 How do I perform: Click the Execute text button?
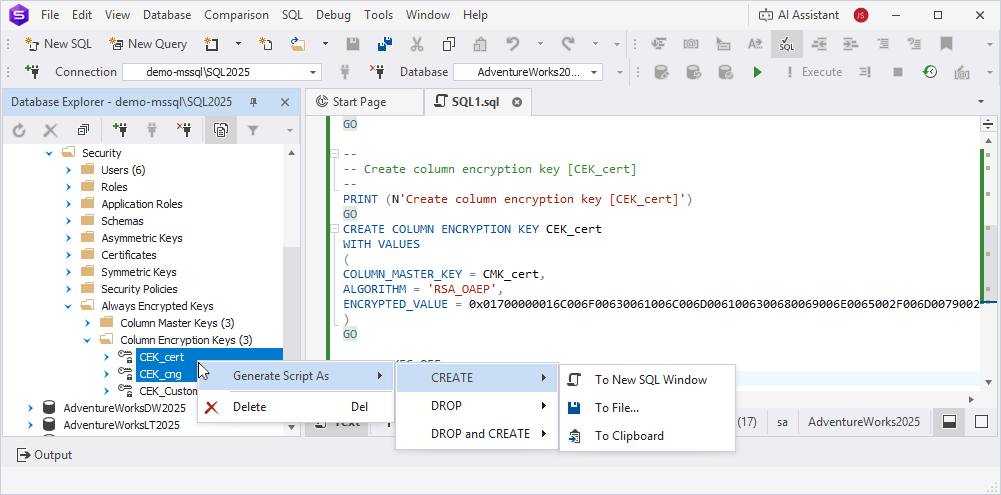[813, 72]
